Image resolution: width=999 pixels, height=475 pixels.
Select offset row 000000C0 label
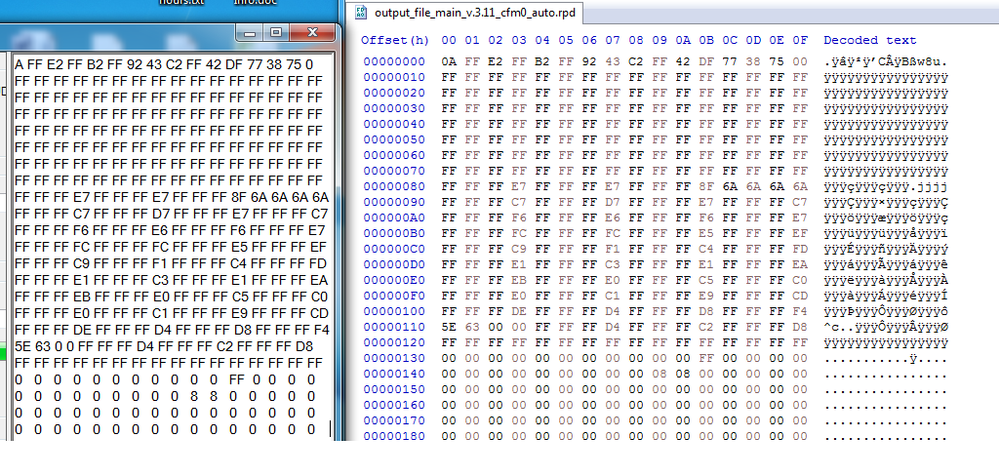click(x=394, y=249)
